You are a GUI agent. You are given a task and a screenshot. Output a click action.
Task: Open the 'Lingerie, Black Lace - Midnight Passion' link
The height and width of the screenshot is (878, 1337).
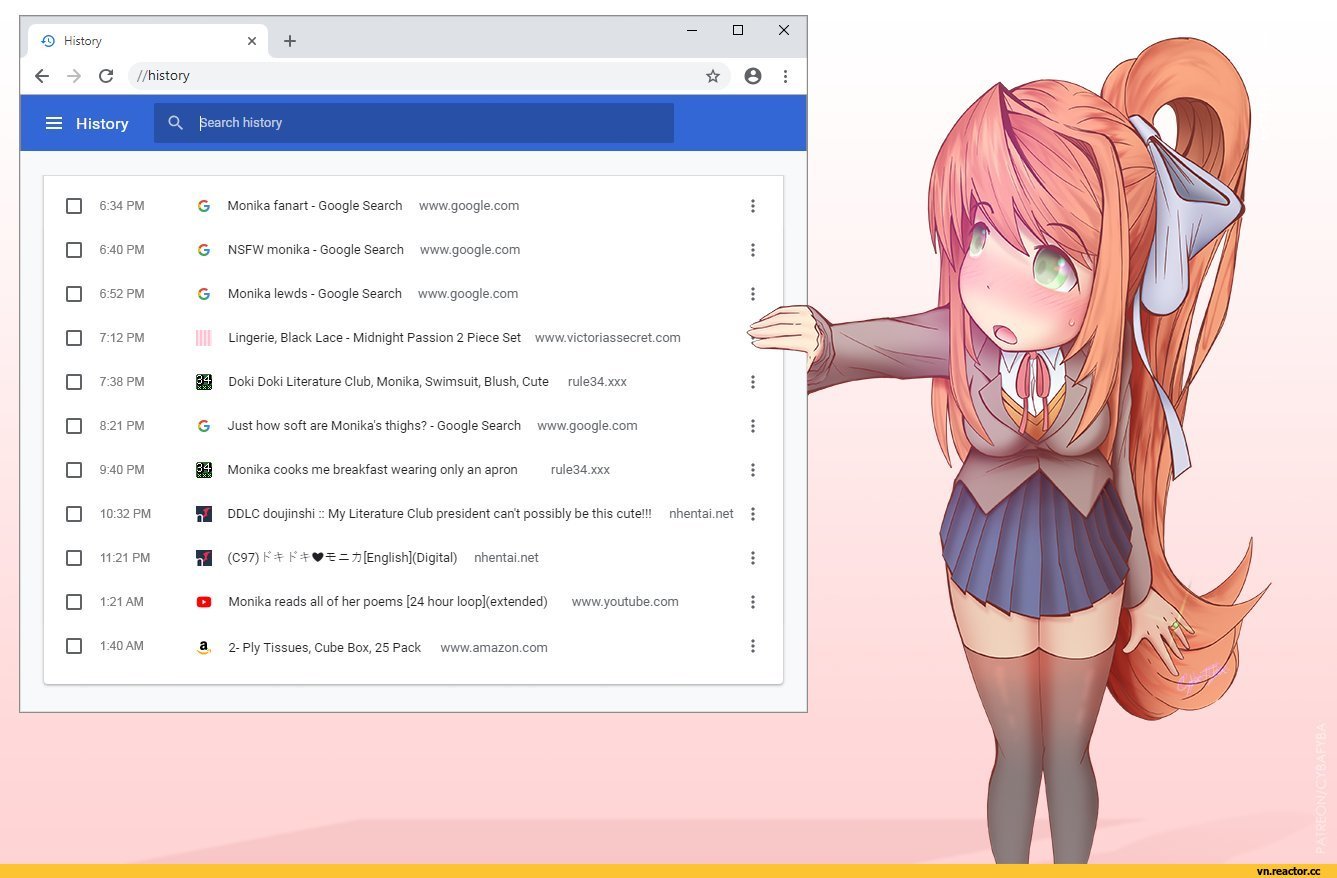coord(374,338)
